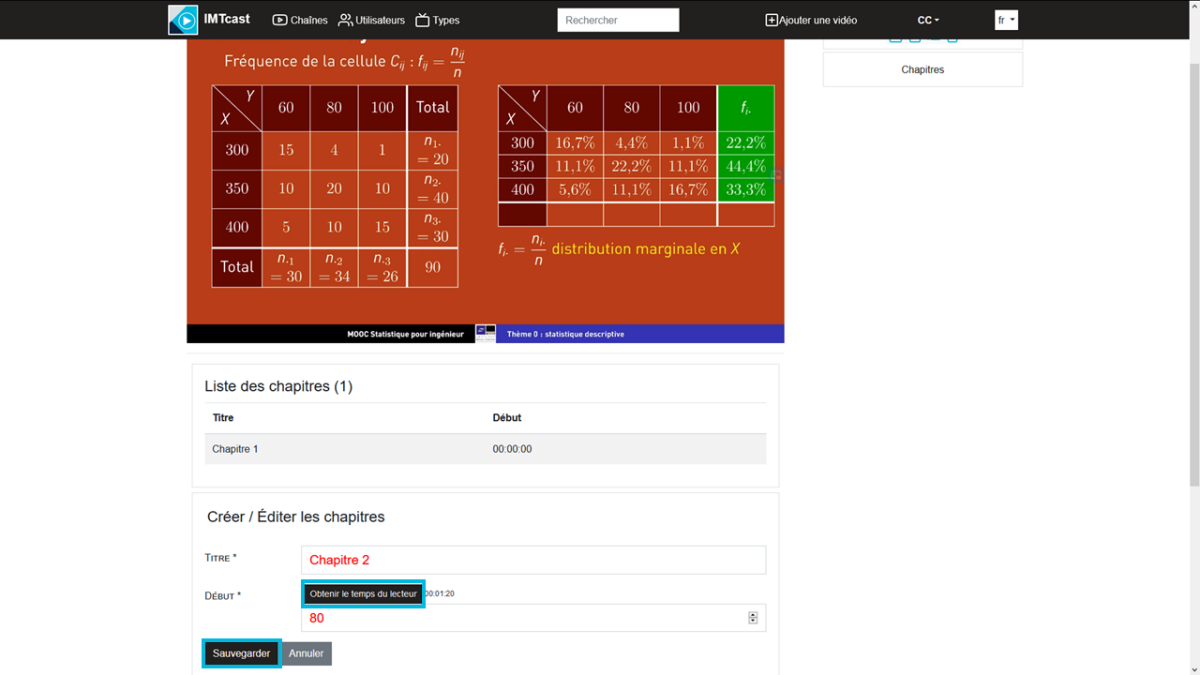1200x675 pixels.
Task: Go to the IMTcast home link
Action: 227,20
